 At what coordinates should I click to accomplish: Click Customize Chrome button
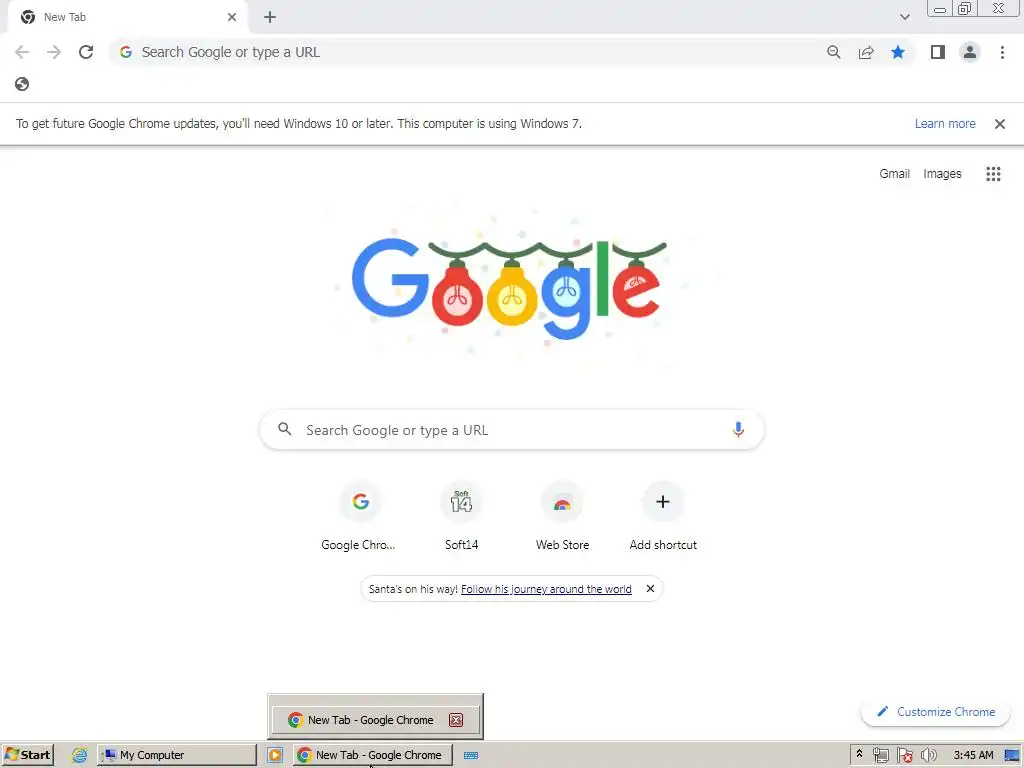click(936, 712)
